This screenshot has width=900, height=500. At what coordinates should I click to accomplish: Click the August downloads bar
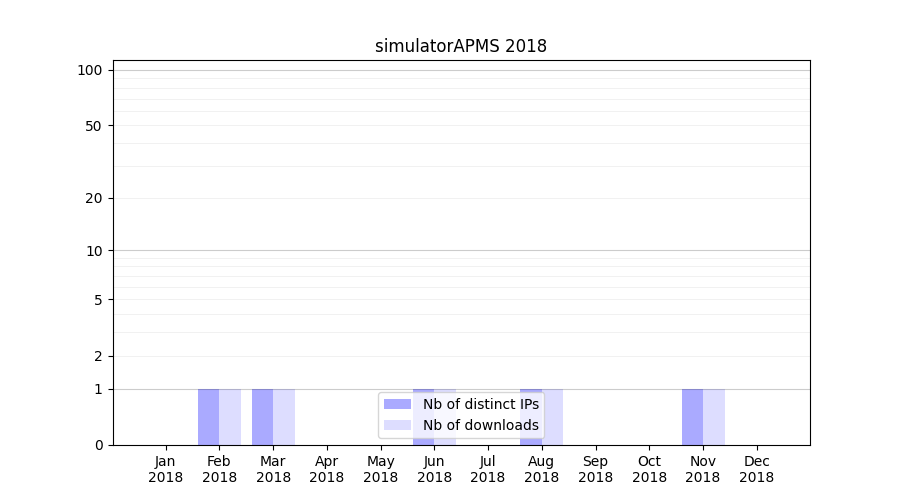tap(553, 417)
